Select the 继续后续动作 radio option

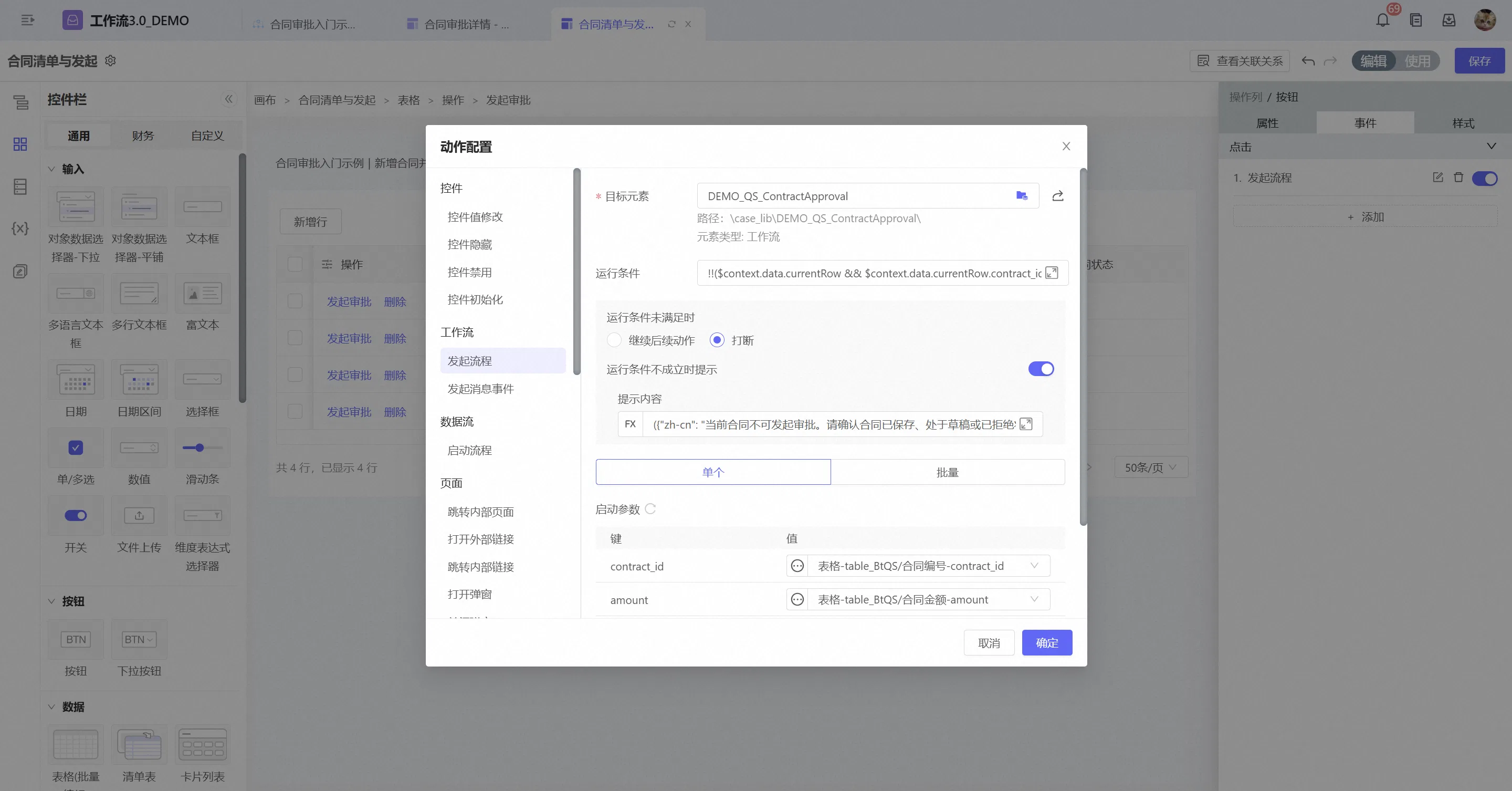[614, 340]
